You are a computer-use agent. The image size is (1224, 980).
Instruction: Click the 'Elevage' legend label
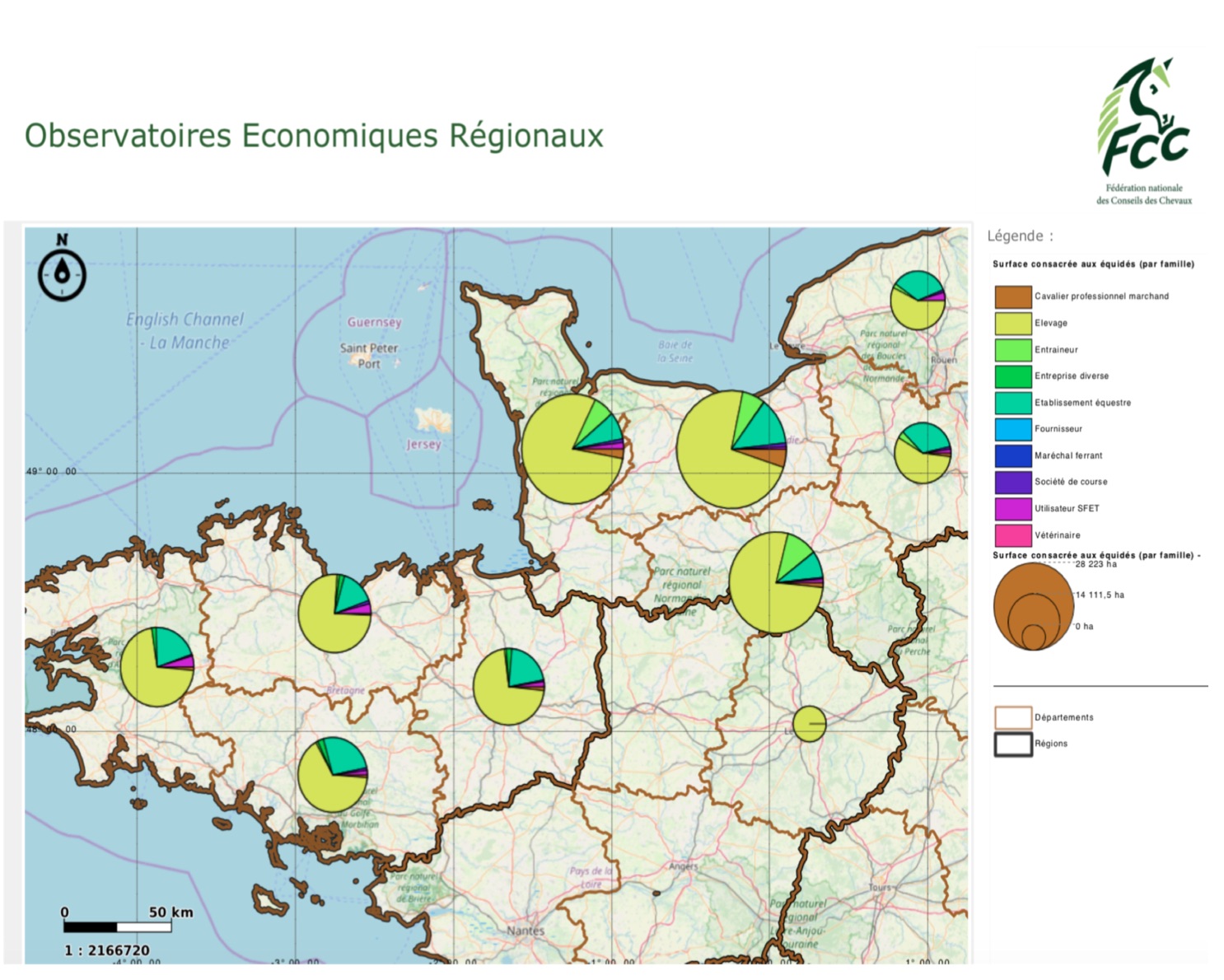click(x=1051, y=323)
